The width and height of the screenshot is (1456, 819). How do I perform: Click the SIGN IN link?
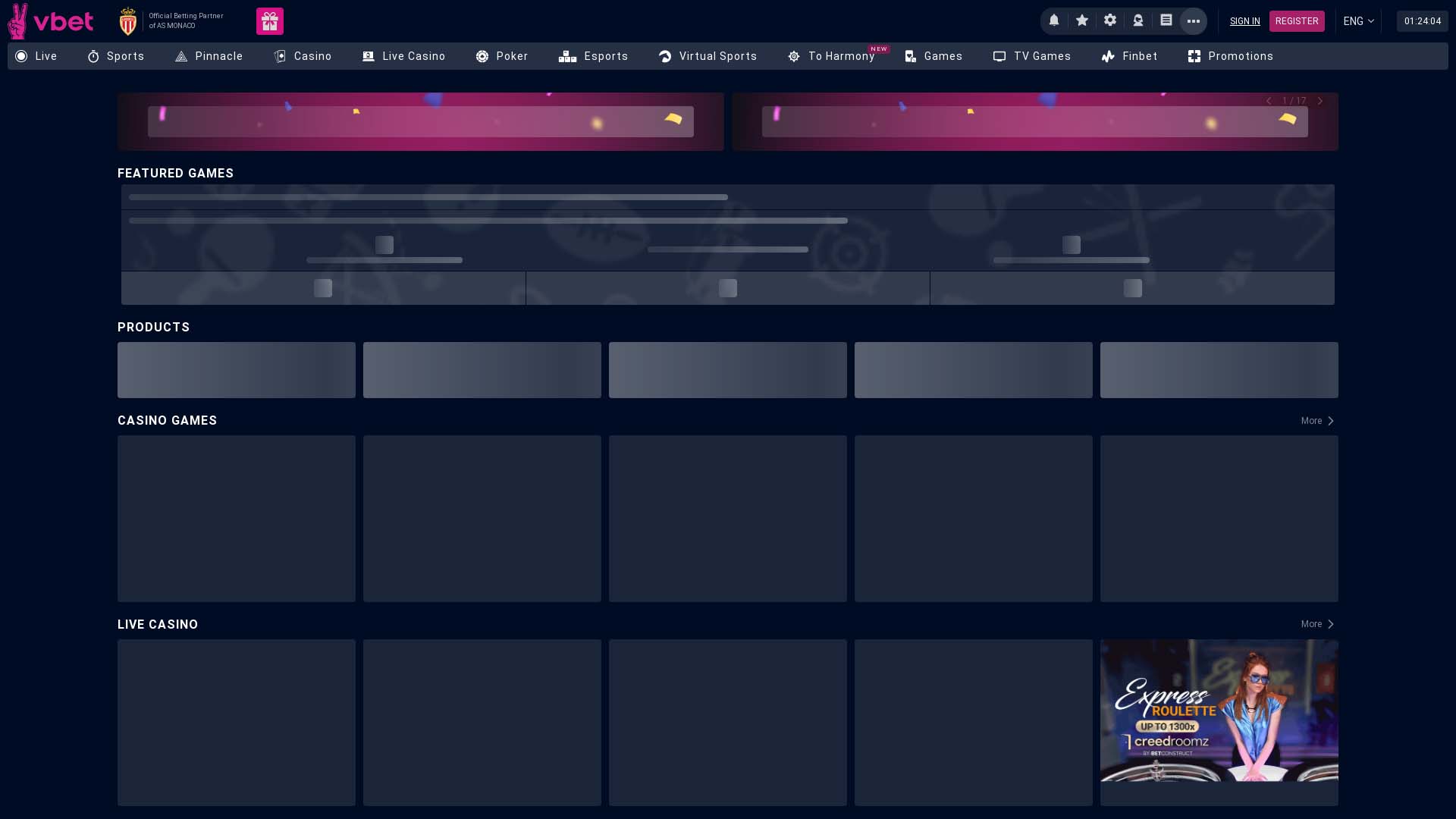1244,20
